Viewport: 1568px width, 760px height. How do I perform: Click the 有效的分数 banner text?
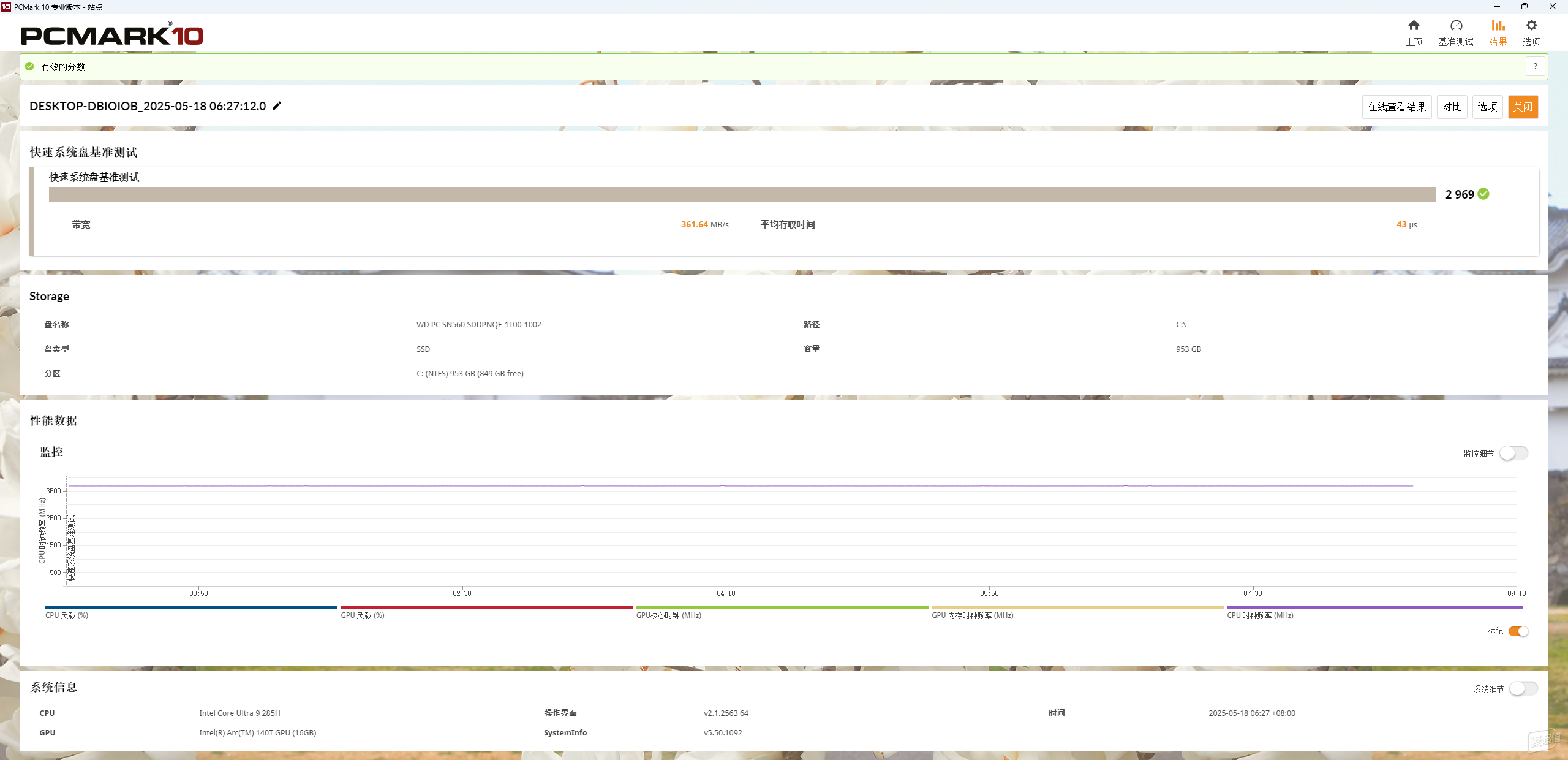coord(63,67)
